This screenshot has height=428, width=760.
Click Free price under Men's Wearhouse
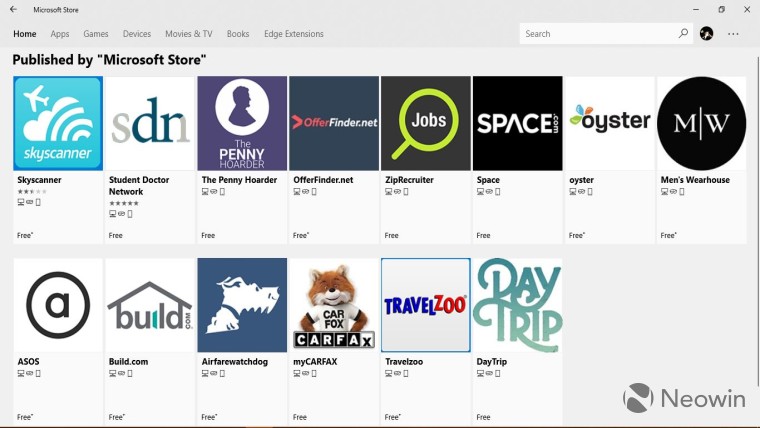coord(668,235)
